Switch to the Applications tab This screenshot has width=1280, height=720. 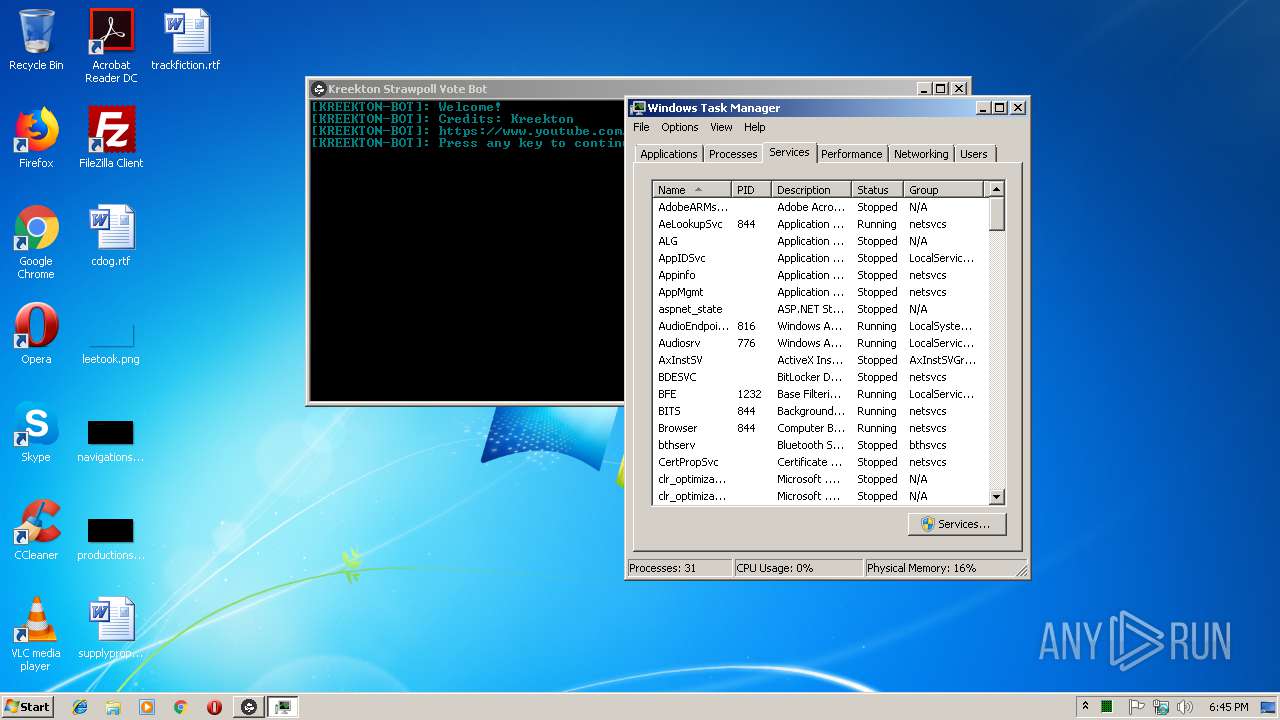point(669,154)
